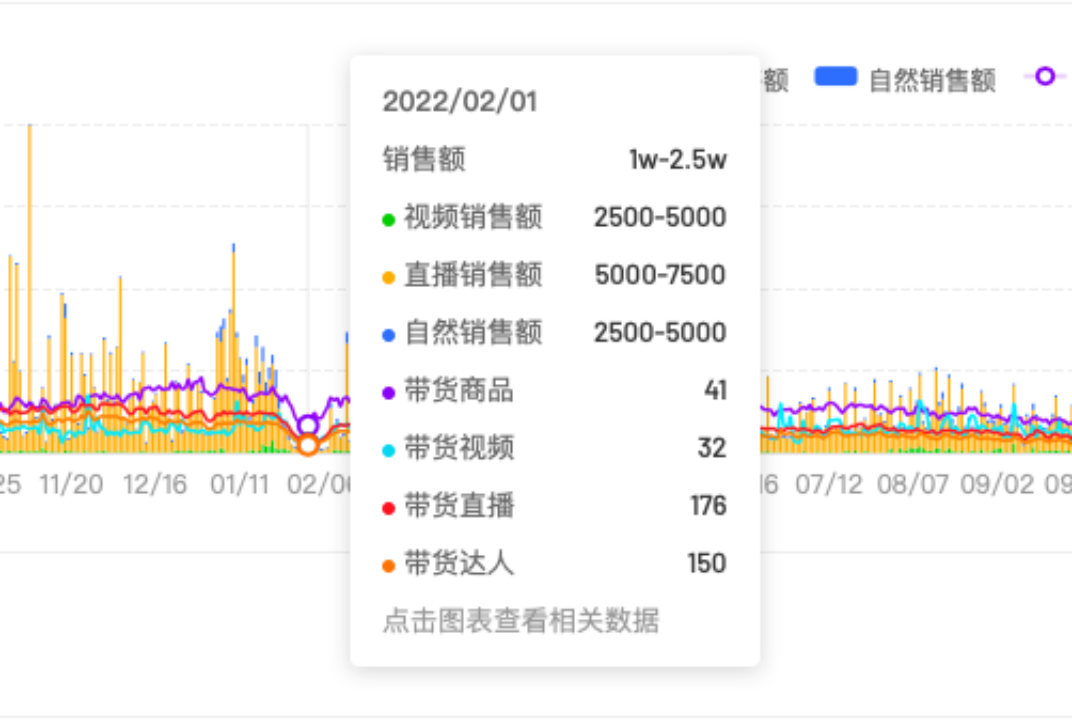Toggle the 自然销售额 legend label at top

[932, 81]
